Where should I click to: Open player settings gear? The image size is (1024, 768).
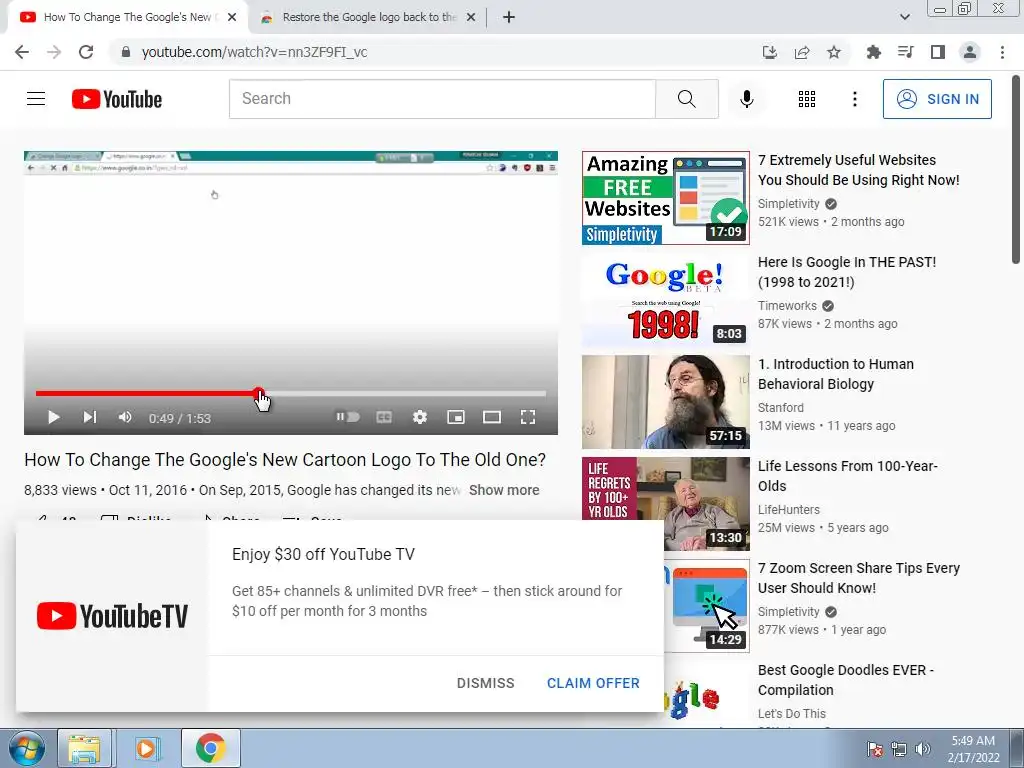click(x=420, y=417)
